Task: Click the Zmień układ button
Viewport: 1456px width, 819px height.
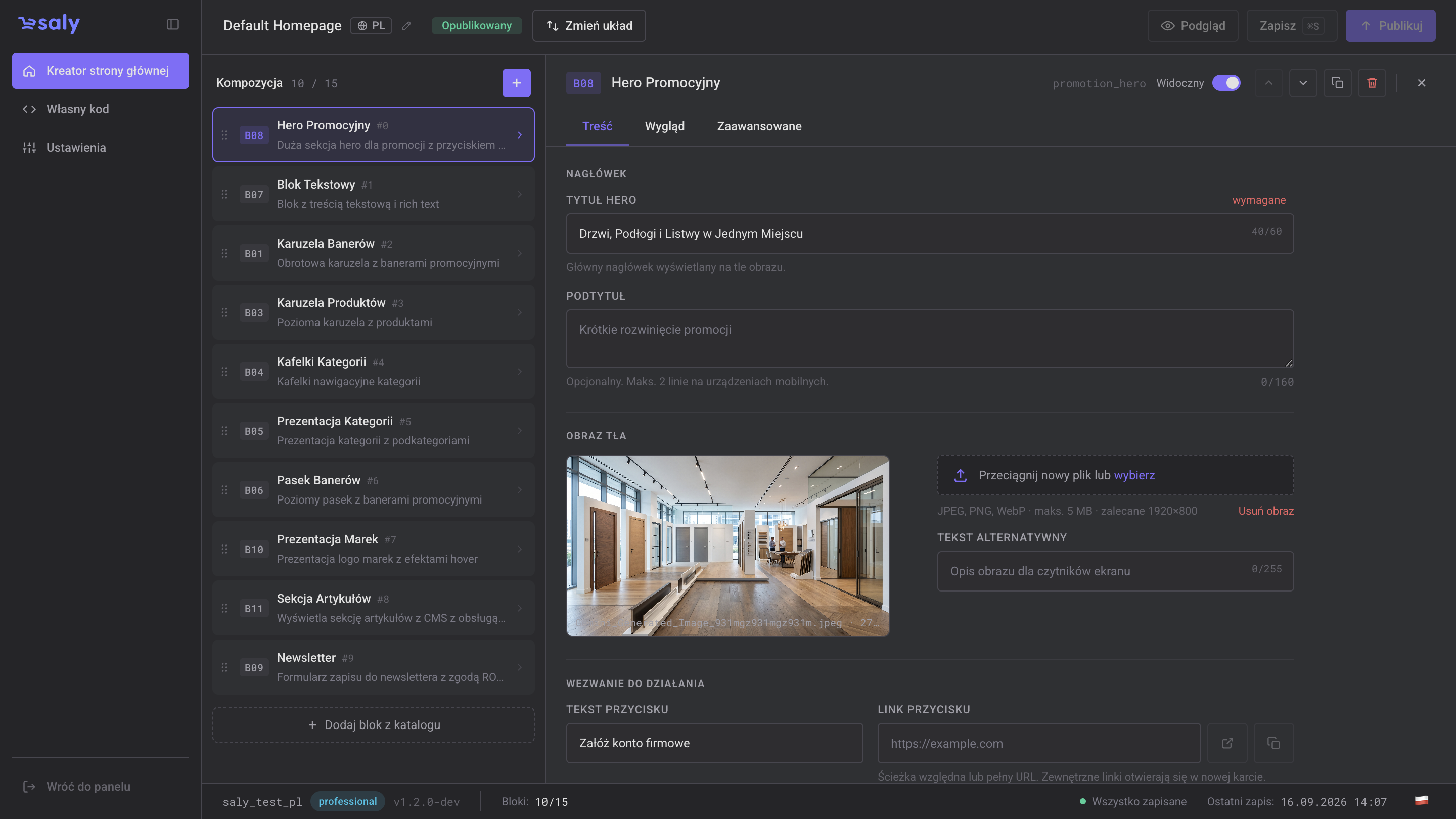Action: point(588,26)
